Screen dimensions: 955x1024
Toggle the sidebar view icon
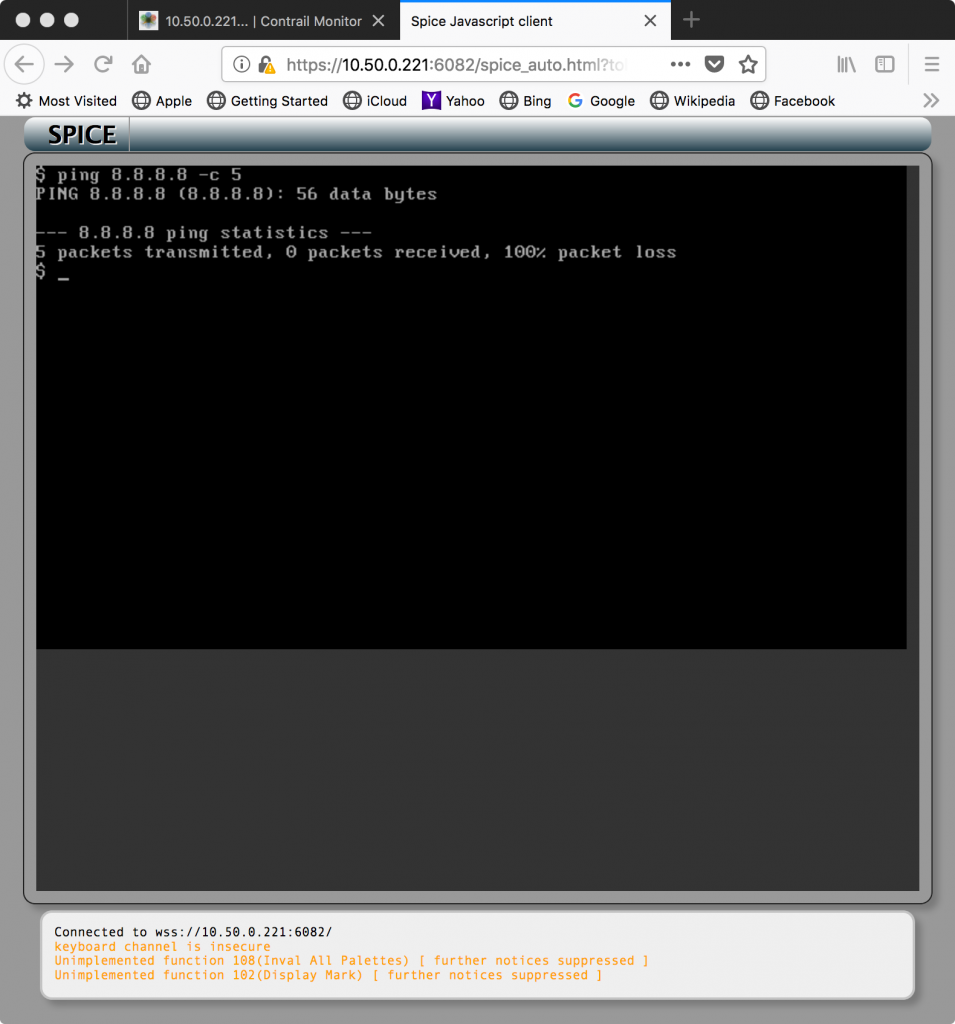[x=885, y=64]
